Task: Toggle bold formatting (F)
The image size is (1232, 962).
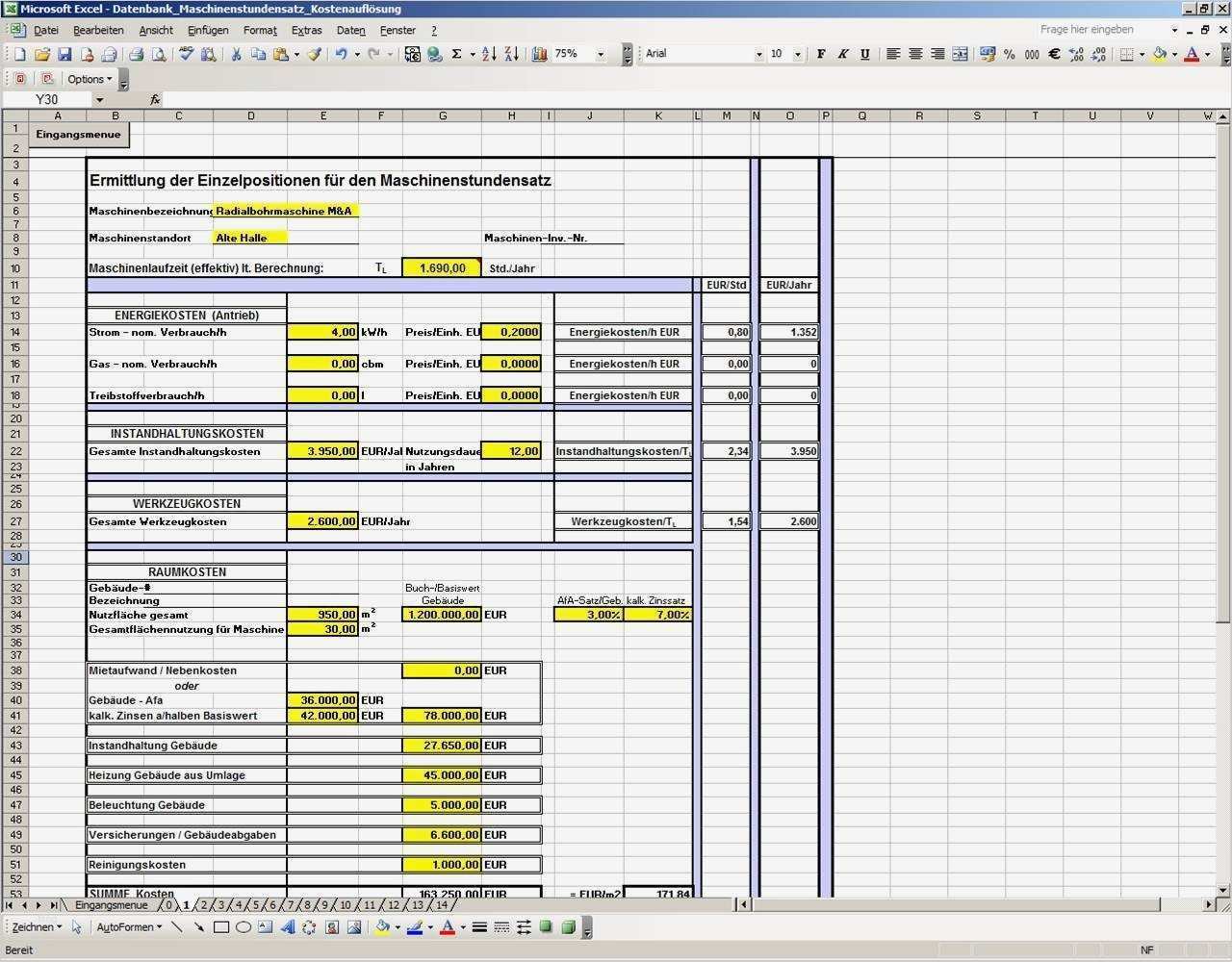Action: [821, 55]
